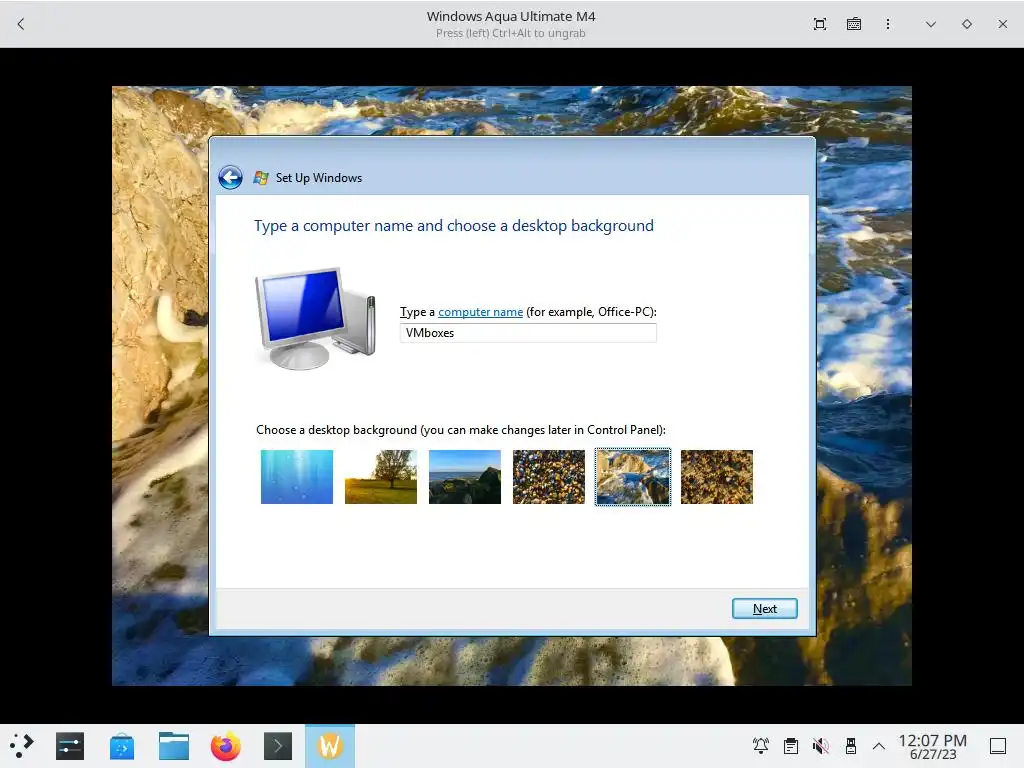Click the Windows flag icon beside Set Up Windows
The image size is (1024, 768).
(x=261, y=178)
